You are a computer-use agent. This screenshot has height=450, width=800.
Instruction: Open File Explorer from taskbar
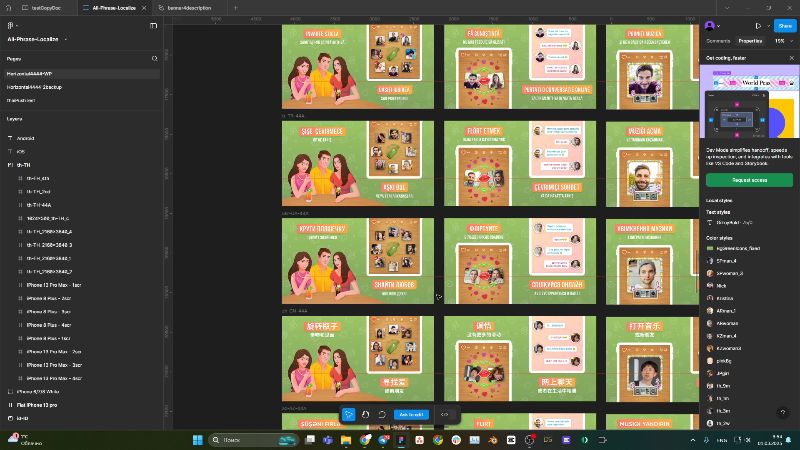[x=346, y=440]
